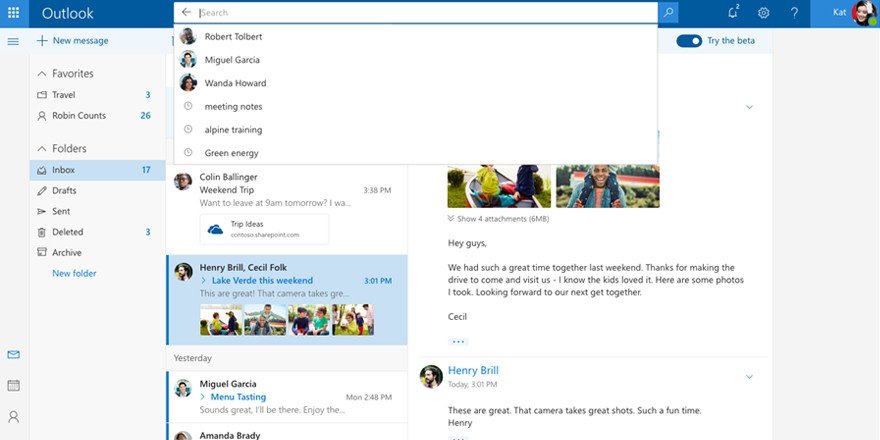The height and width of the screenshot is (440, 880).
Task: Open dropdown arrow on top message in reading pane
Action: [749, 107]
